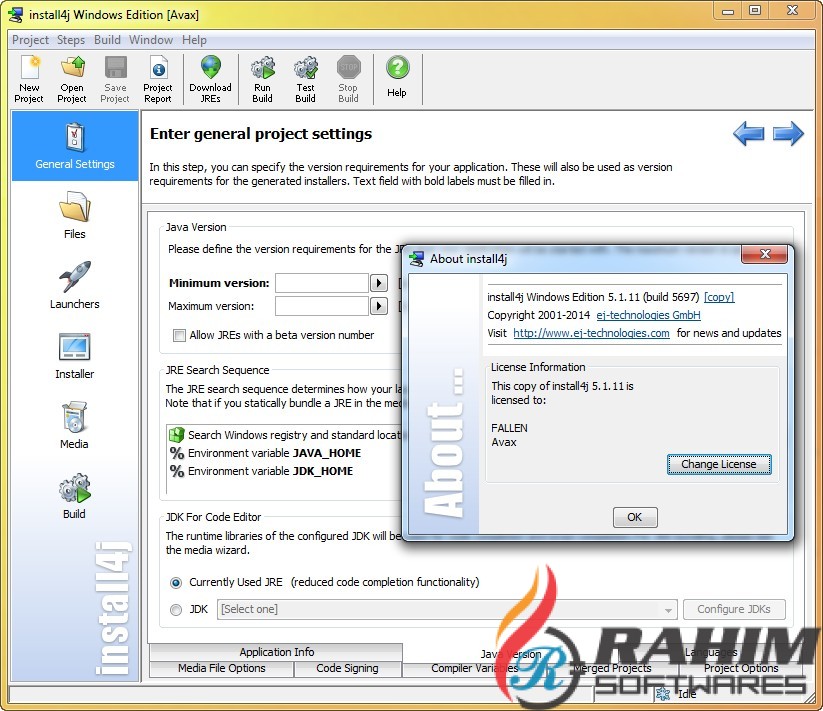
Task: Open Minimum version arrow selector
Action: click(x=378, y=283)
